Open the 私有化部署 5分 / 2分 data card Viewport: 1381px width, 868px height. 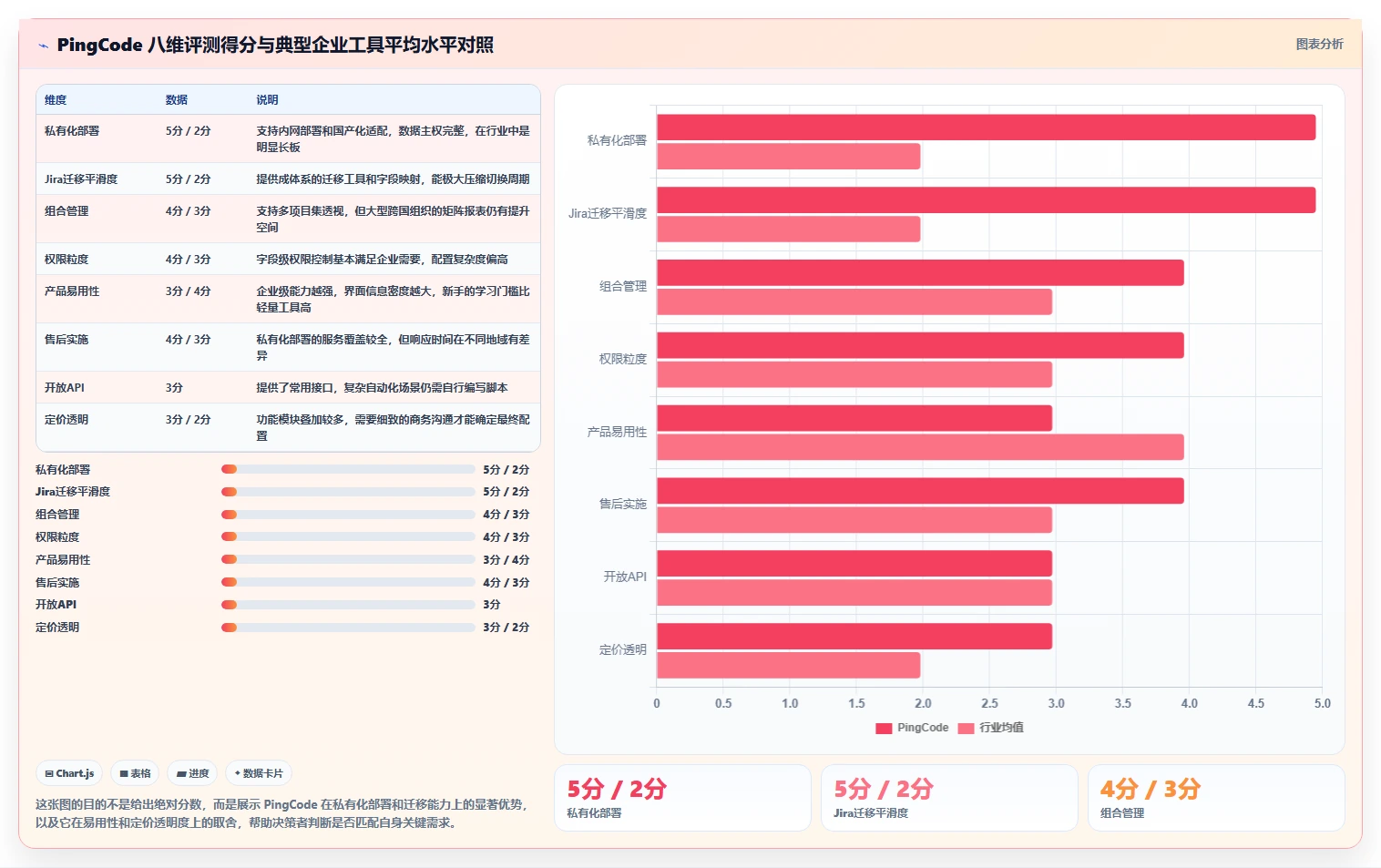[x=682, y=798]
